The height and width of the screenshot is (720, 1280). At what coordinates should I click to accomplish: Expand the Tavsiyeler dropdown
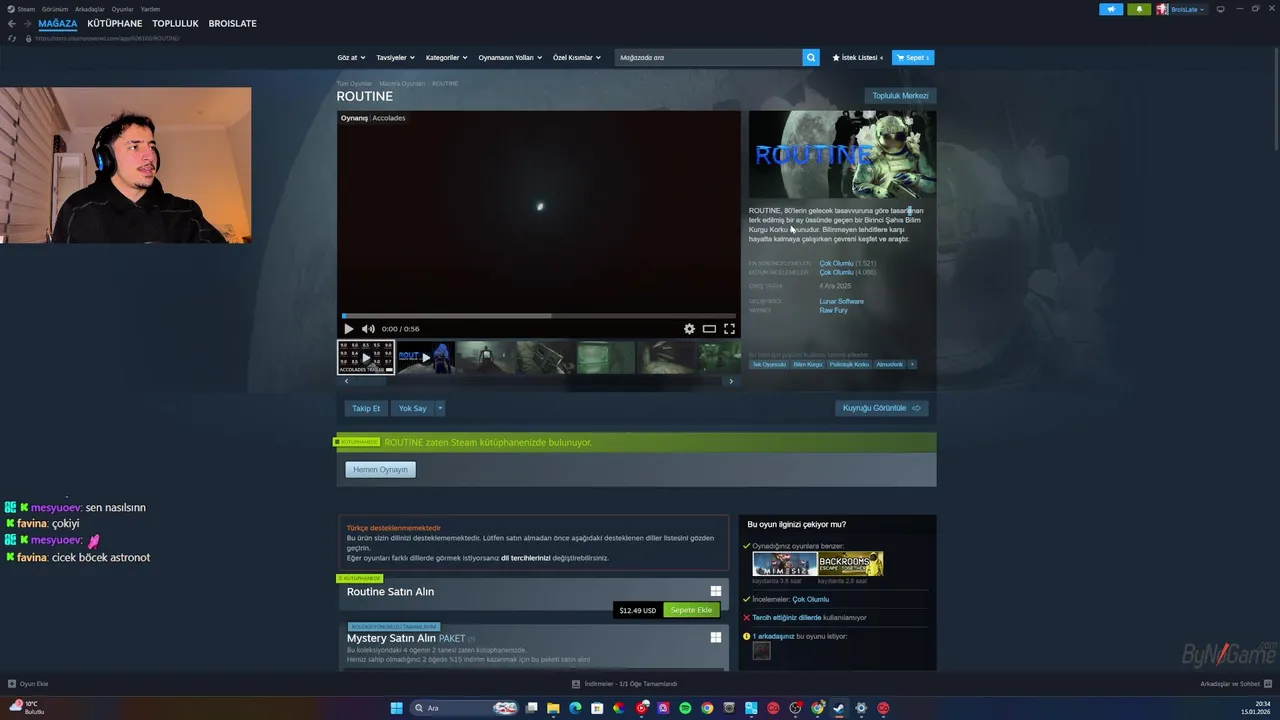pos(395,58)
